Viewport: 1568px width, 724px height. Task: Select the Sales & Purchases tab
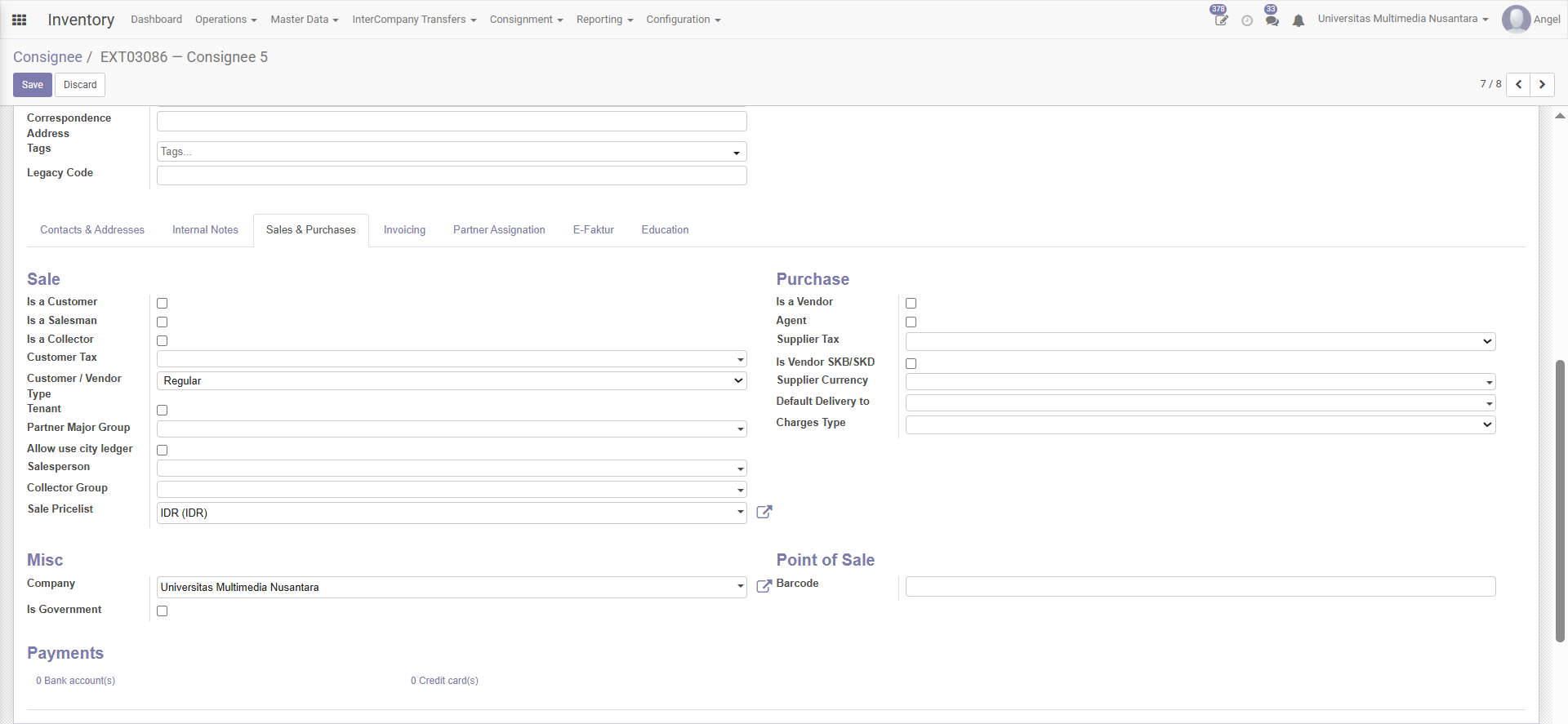pos(311,230)
